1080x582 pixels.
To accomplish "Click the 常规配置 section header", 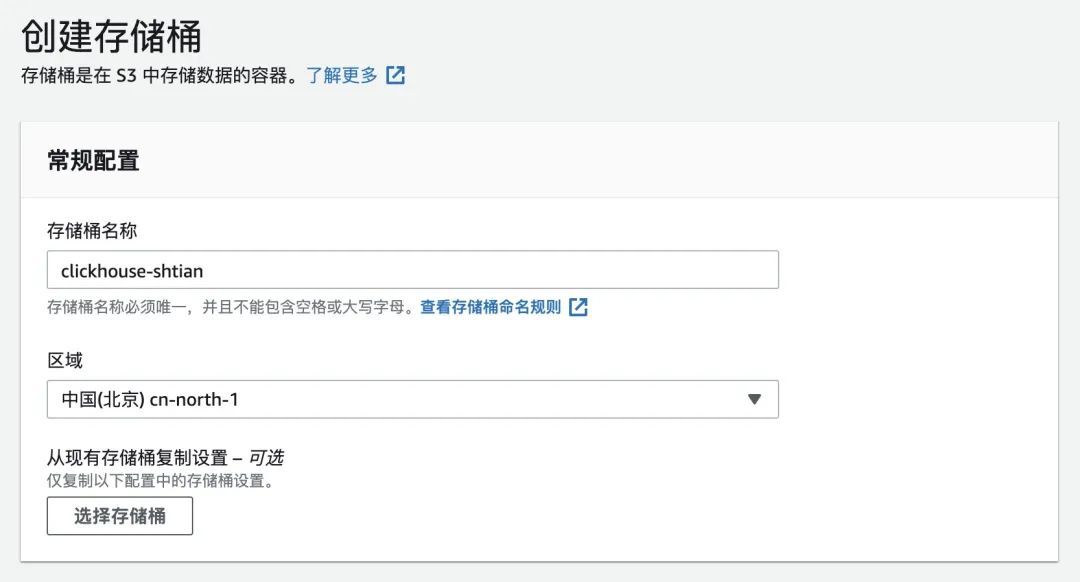I will [x=93, y=161].
